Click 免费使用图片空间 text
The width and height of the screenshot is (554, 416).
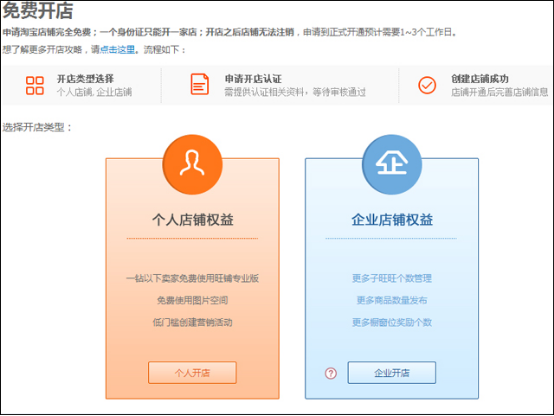192,300
